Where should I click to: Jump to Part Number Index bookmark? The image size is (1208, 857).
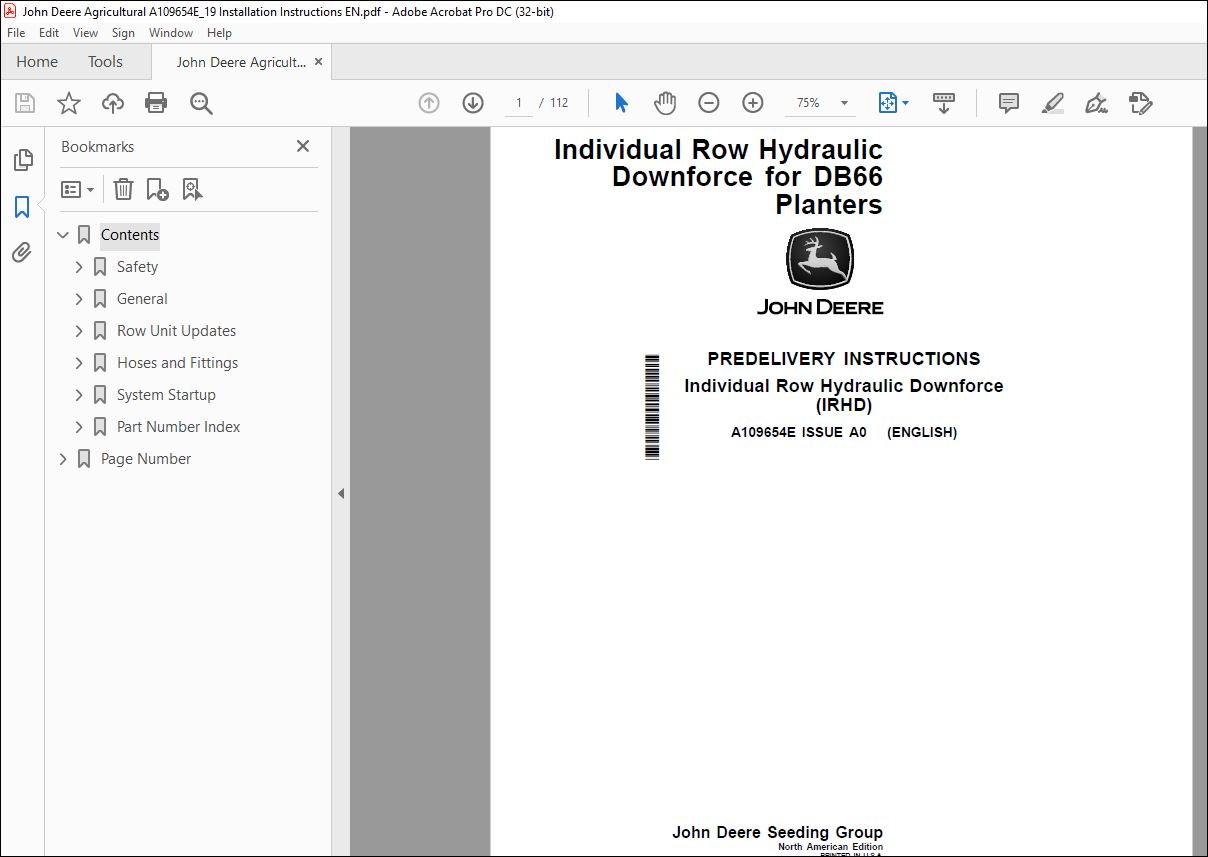(178, 427)
